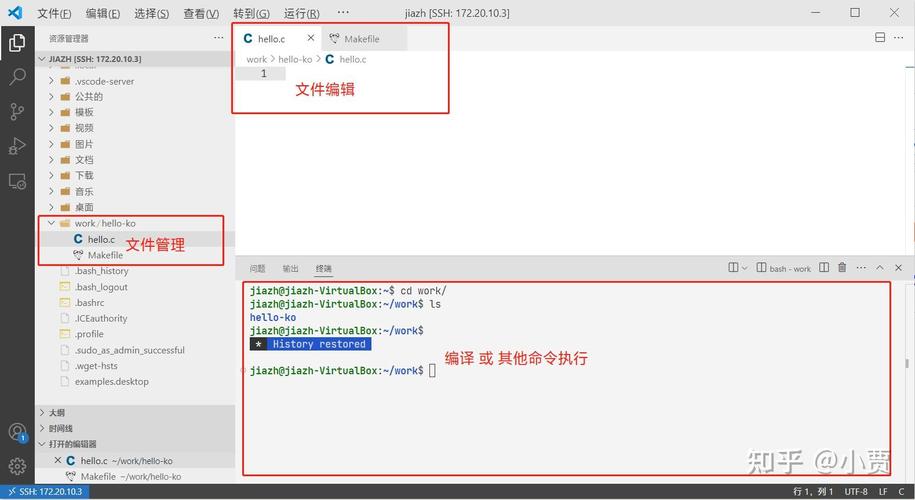The width and height of the screenshot is (915, 500).
Task: Click the SSH: 172.20.10.3 remote indicator
Action: [x=45, y=492]
